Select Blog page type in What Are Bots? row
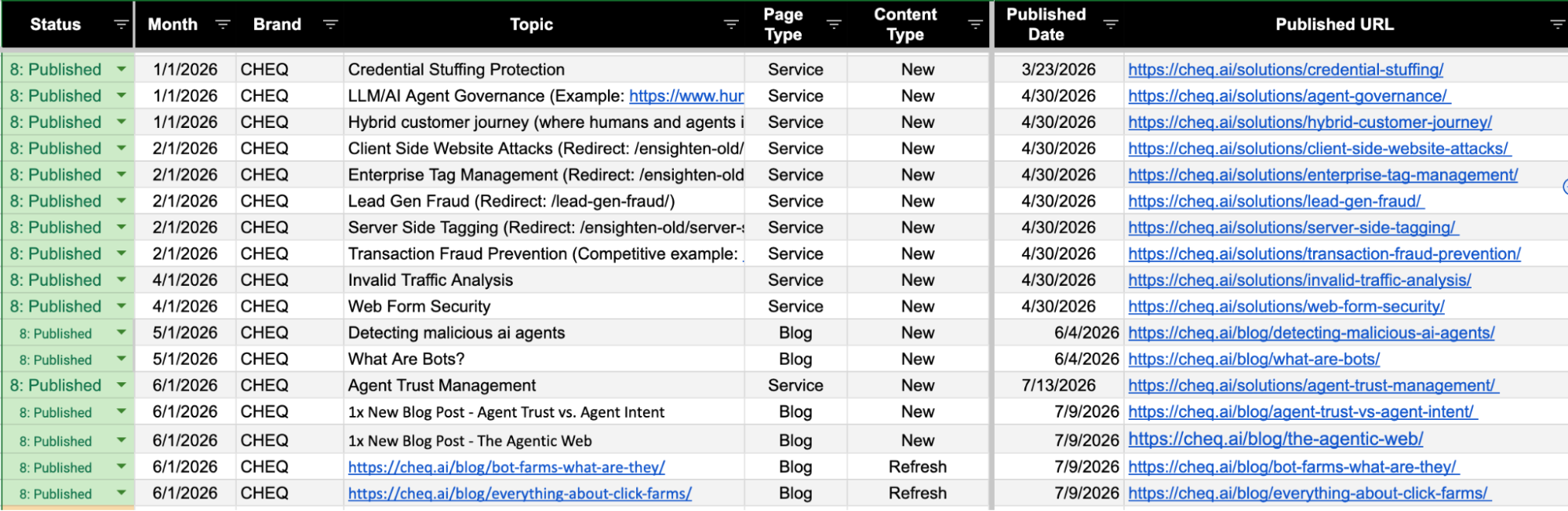The width and height of the screenshot is (1568, 511). tap(795, 359)
